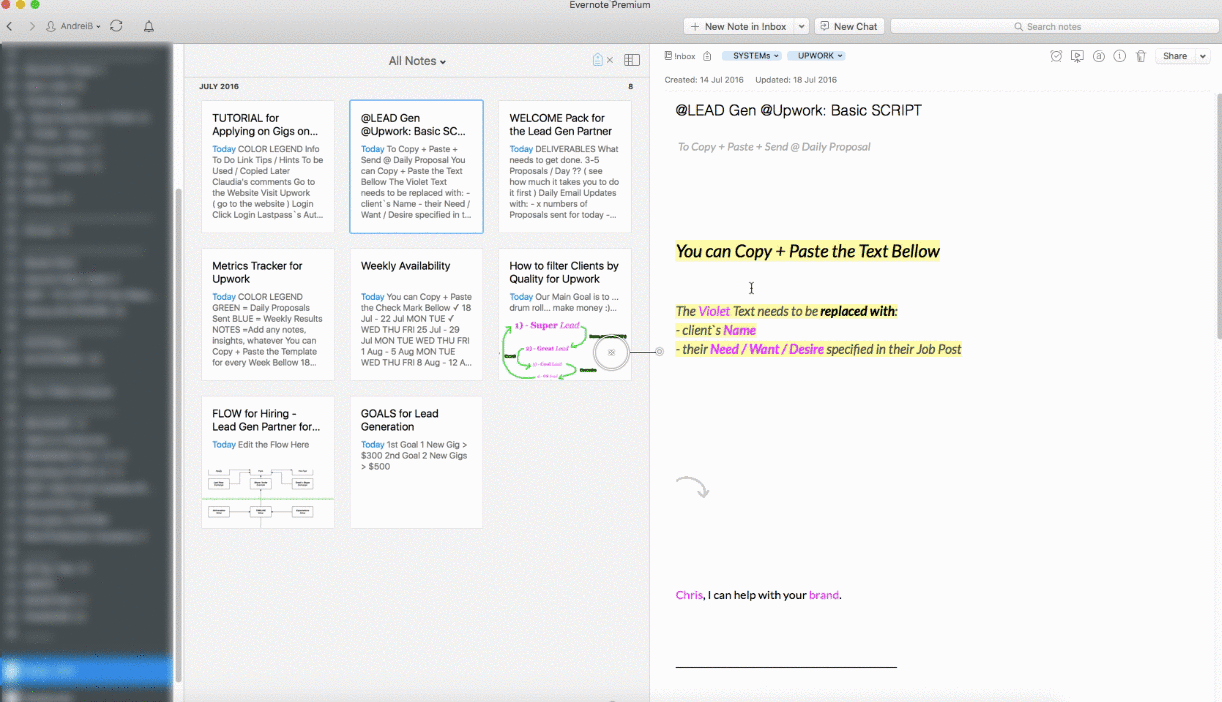Open the Weekly Availability note card
The width and height of the screenshot is (1222, 702).
click(x=416, y=314)
